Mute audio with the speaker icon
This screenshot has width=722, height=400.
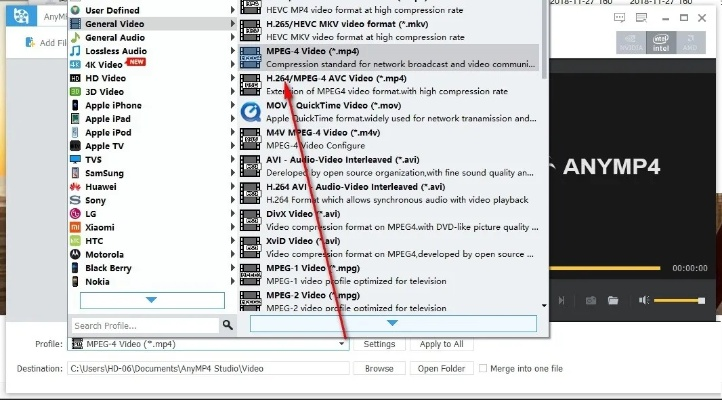point(645,300)
